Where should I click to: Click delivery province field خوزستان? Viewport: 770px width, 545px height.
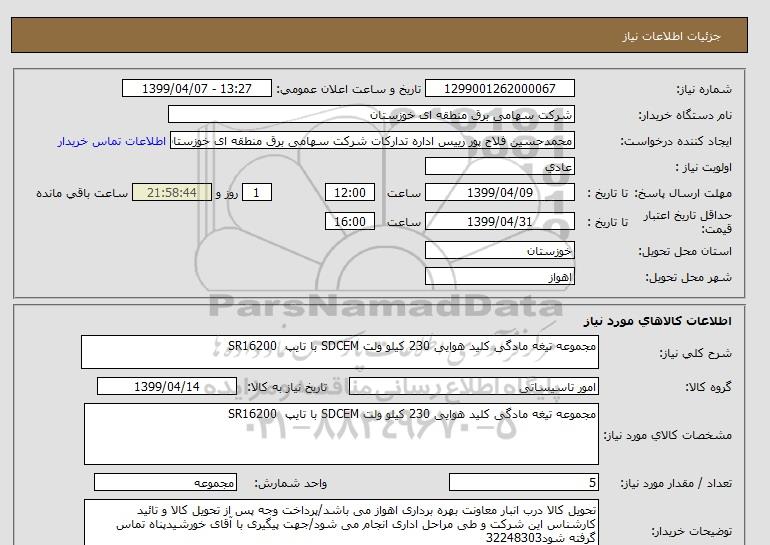coord(500,252)
